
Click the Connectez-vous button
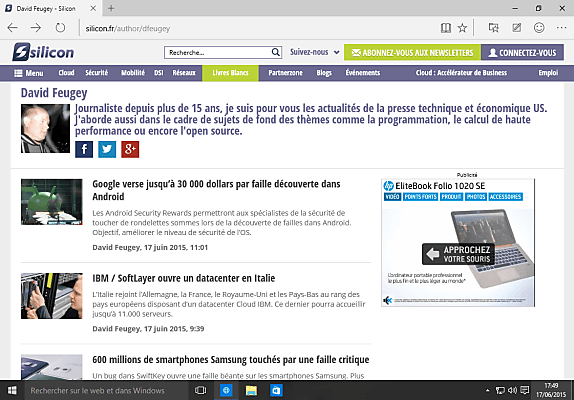coord(522,53)
